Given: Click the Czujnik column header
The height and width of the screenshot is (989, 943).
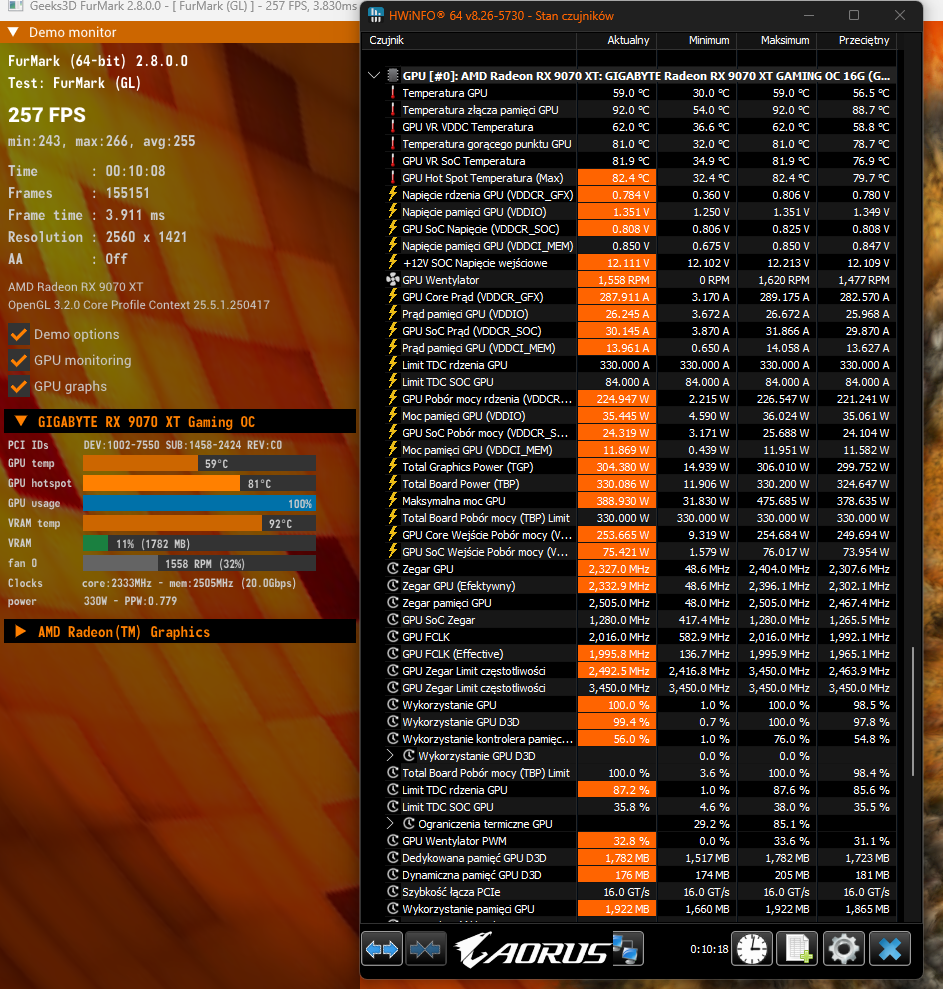Looking at the screenshot, I should pyautogui.click(x=469, y=40).
